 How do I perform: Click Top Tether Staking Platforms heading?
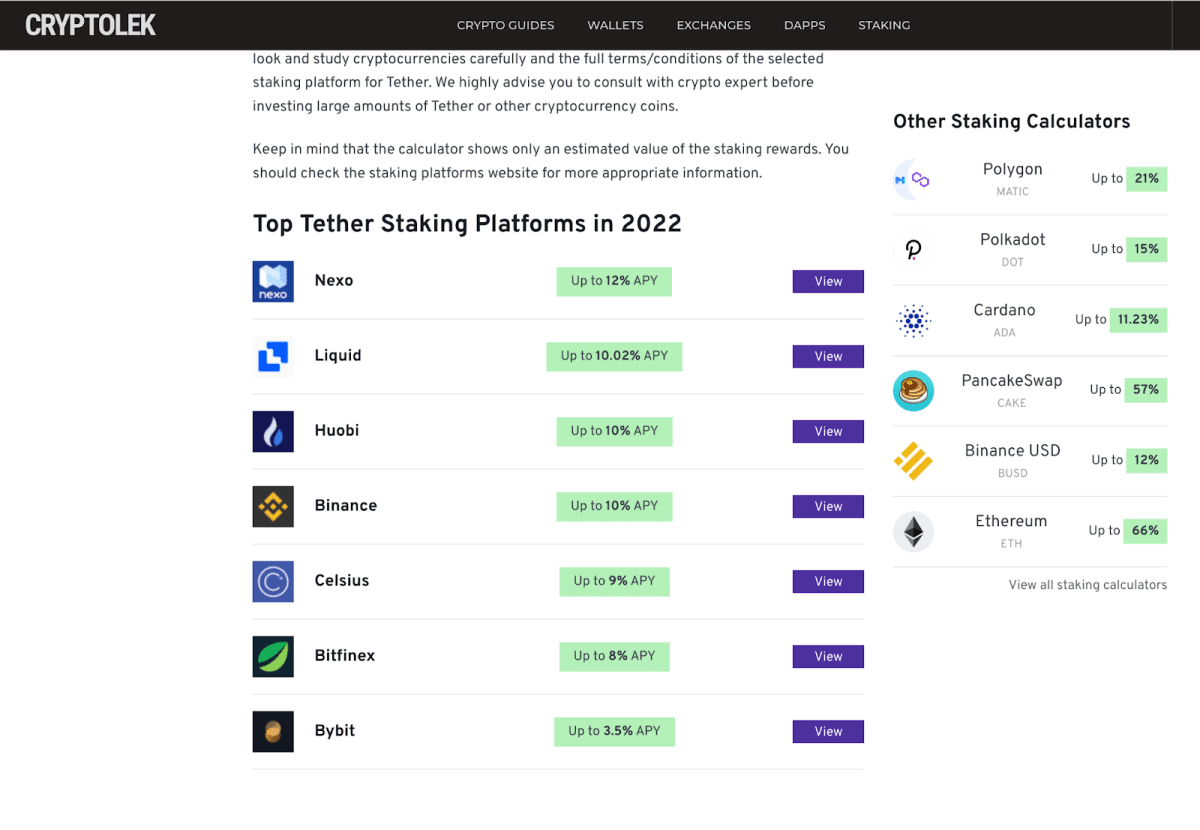tap(467, 224)
